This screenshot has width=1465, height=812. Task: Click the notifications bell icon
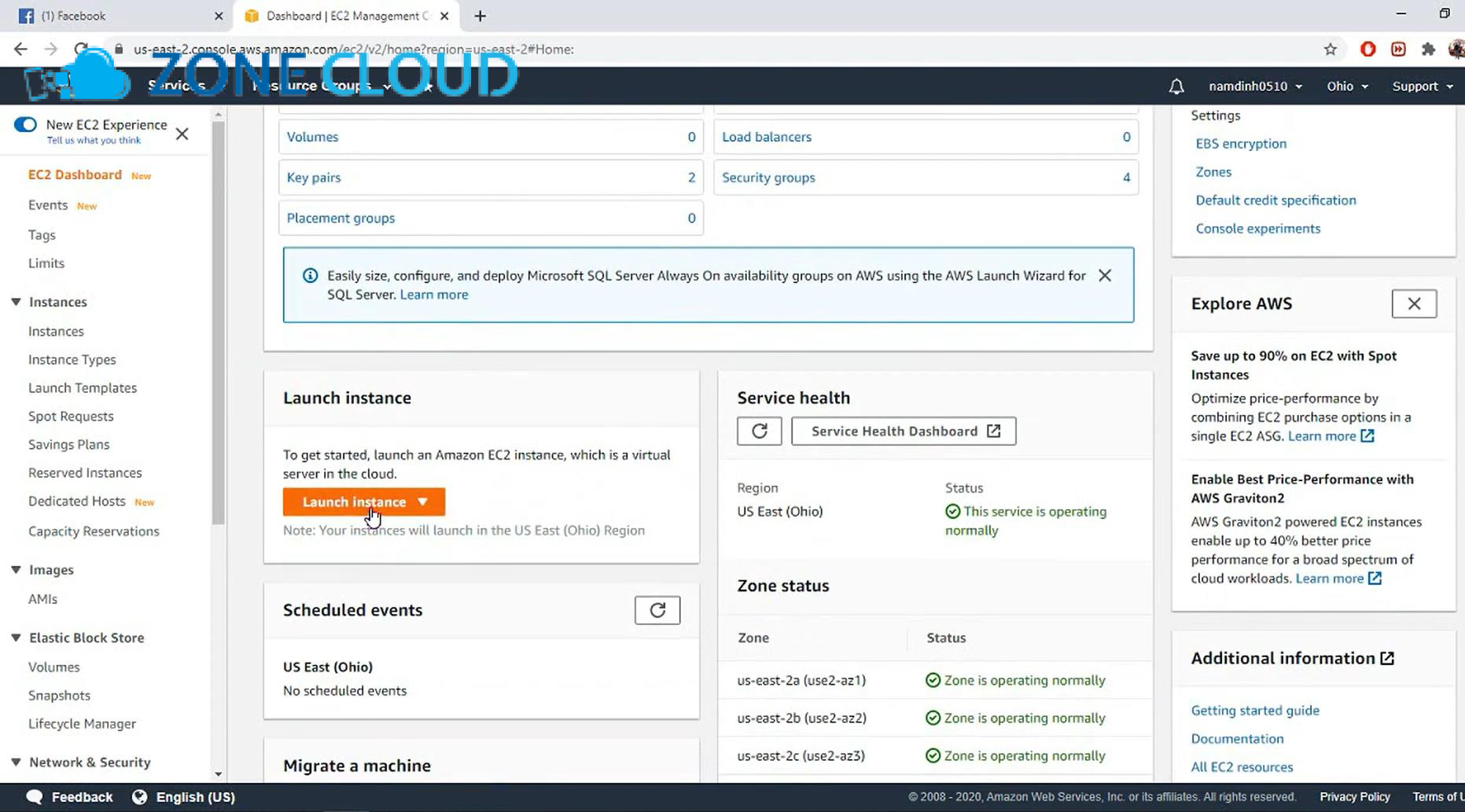pos(1176,86)
